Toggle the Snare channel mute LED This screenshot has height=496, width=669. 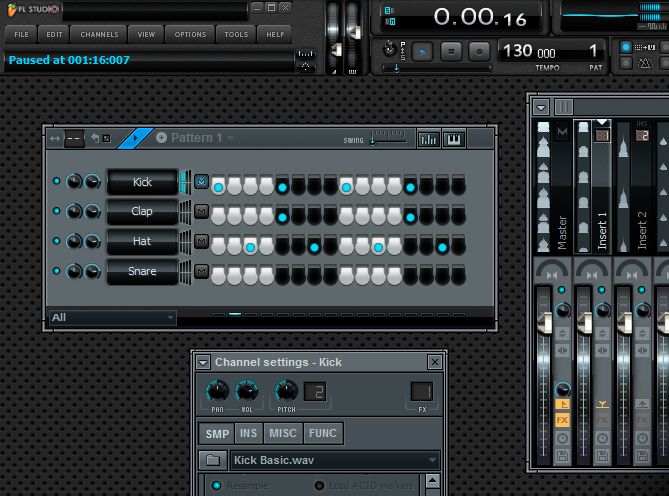56,270
